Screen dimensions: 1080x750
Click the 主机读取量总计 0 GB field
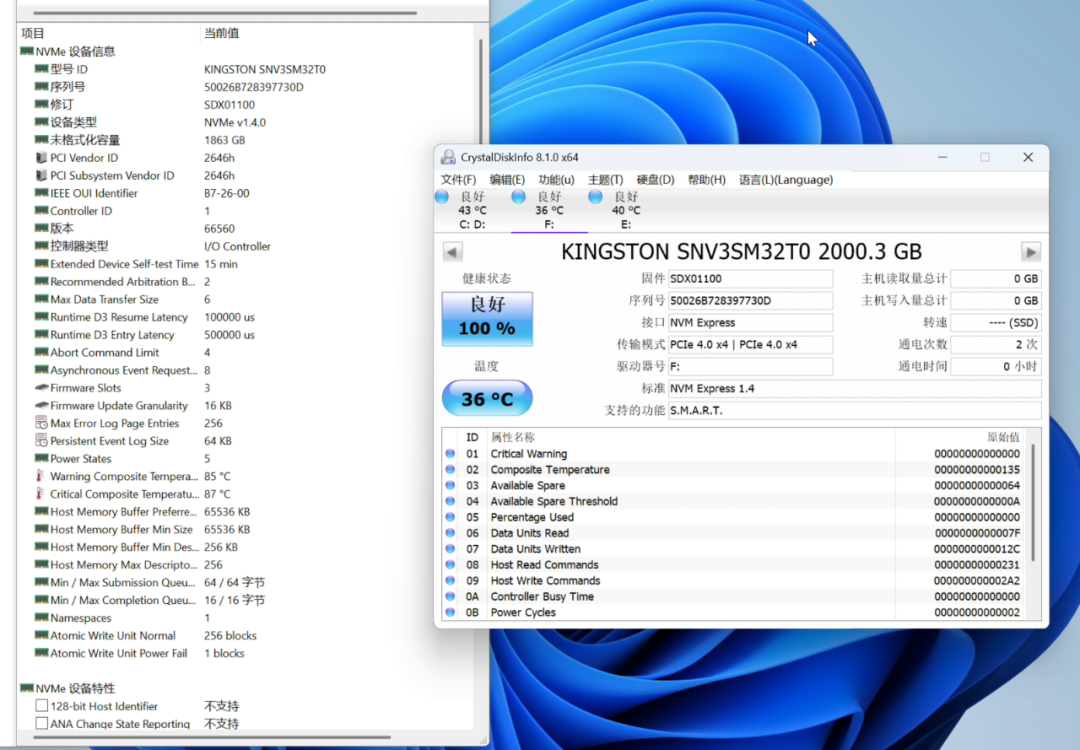pos(996,279)
